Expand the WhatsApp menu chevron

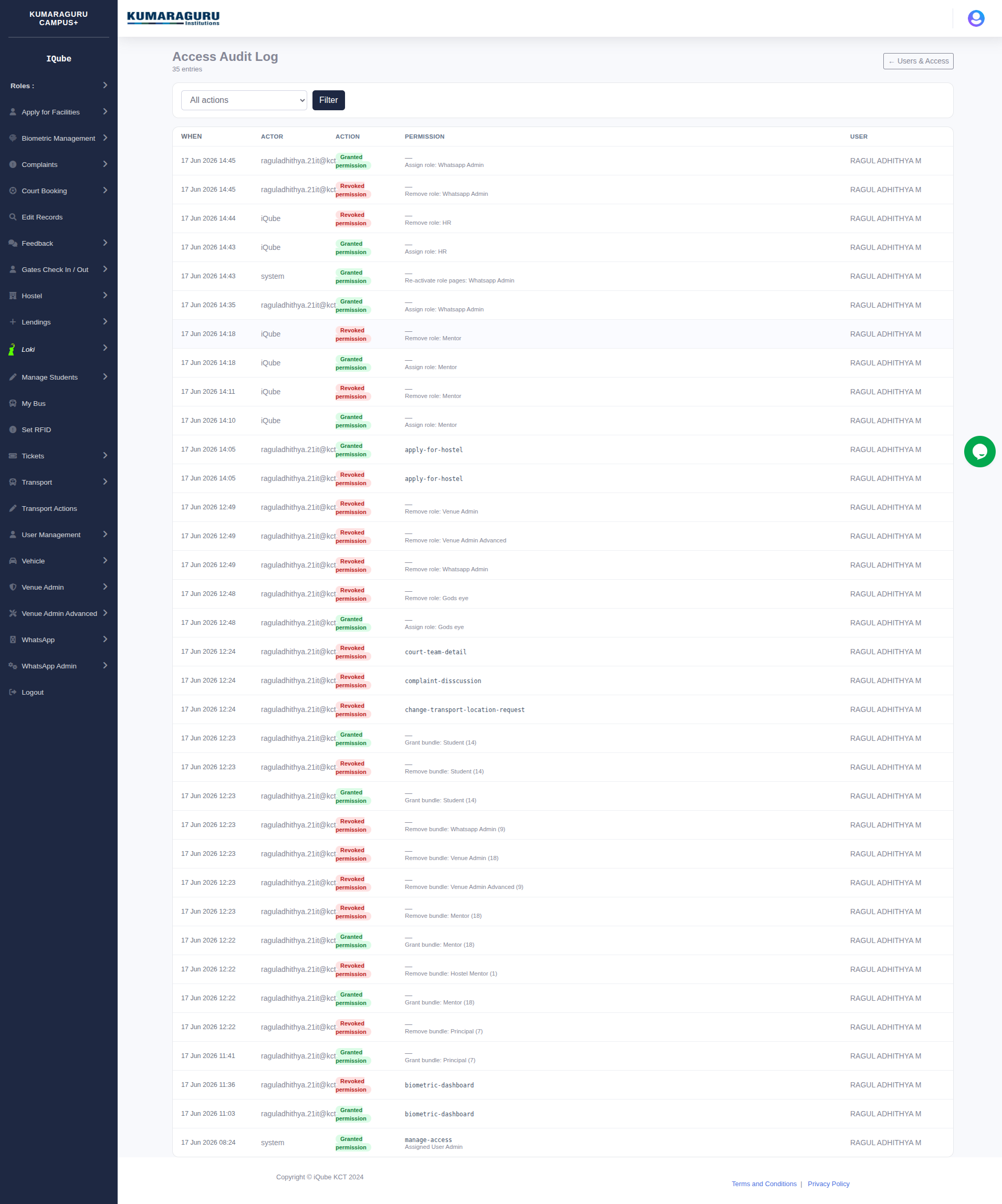pos(105,640)
